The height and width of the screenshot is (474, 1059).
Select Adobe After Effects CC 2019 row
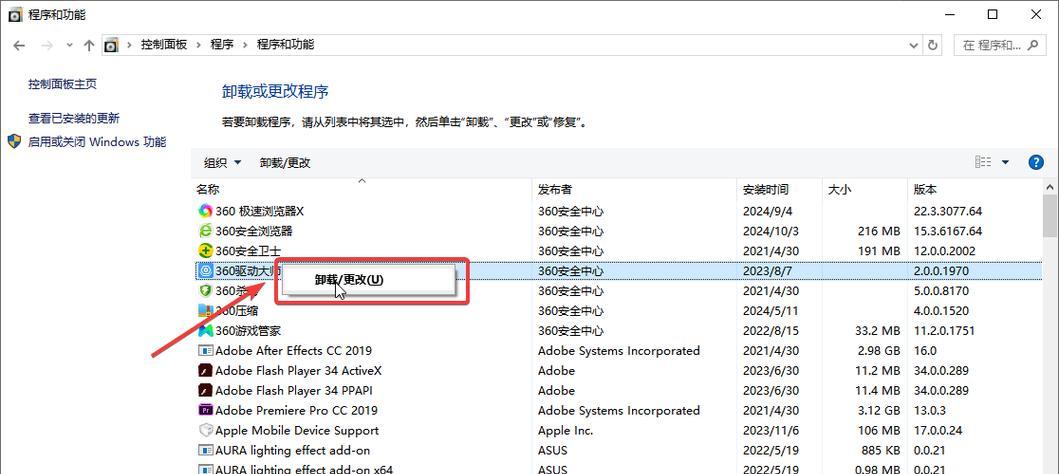pyautogui.click(x=618, y=350)
